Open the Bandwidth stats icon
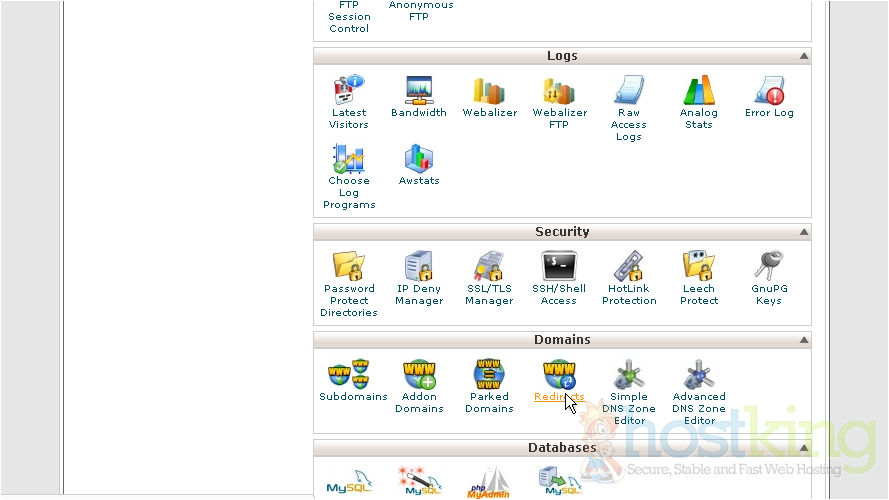 pyautogui.click(x=419, y=91)
